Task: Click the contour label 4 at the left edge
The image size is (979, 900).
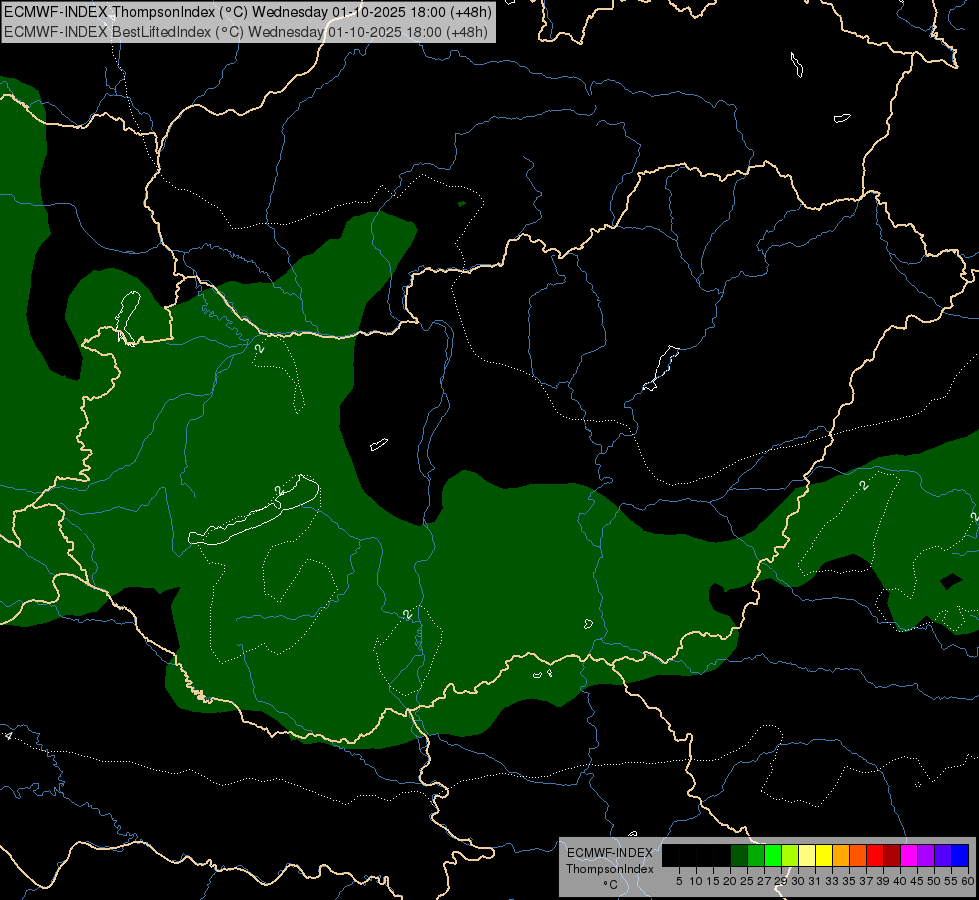Action: [9, 736]
